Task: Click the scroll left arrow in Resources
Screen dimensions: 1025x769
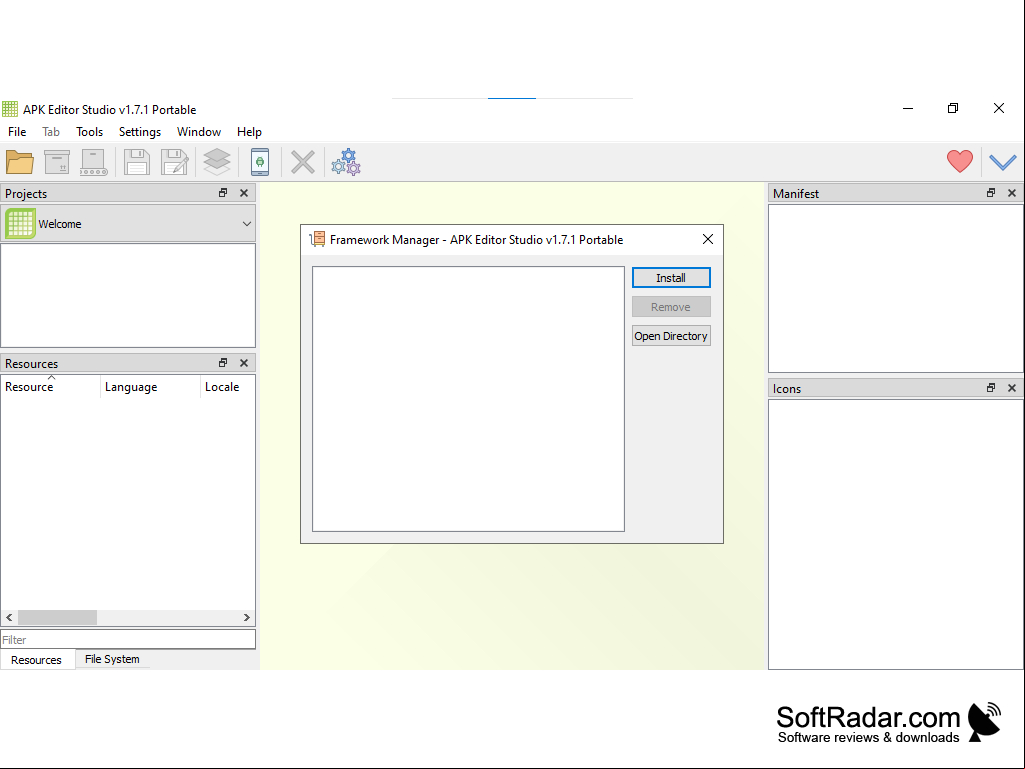Action: (9, 617)
